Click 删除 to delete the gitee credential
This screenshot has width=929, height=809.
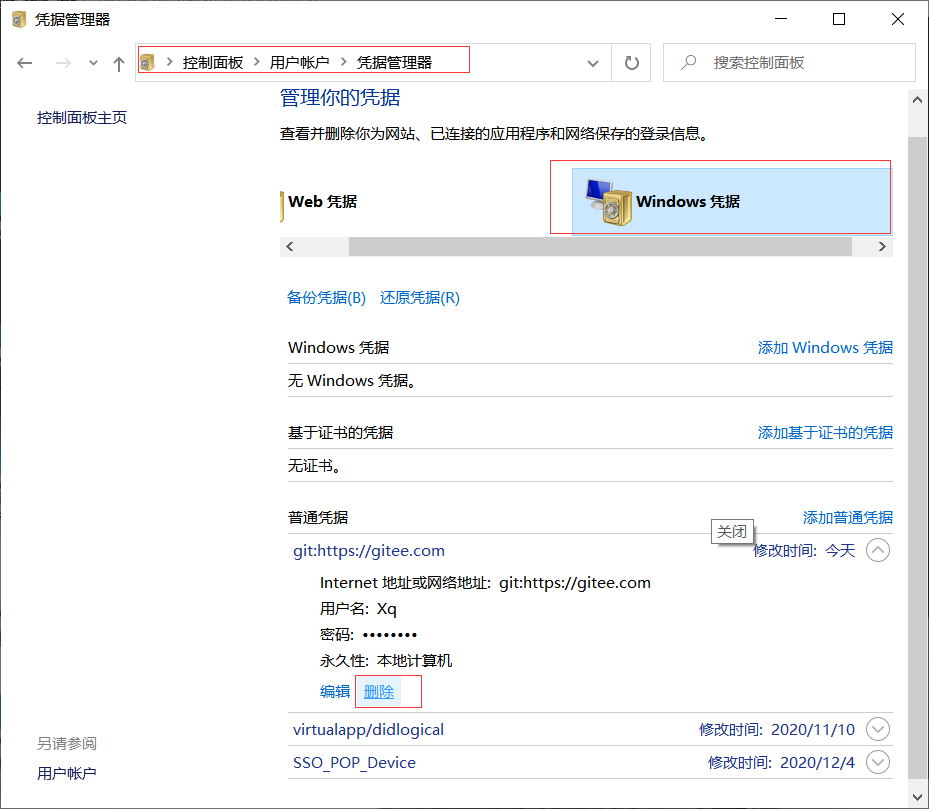tap(378, 691)
